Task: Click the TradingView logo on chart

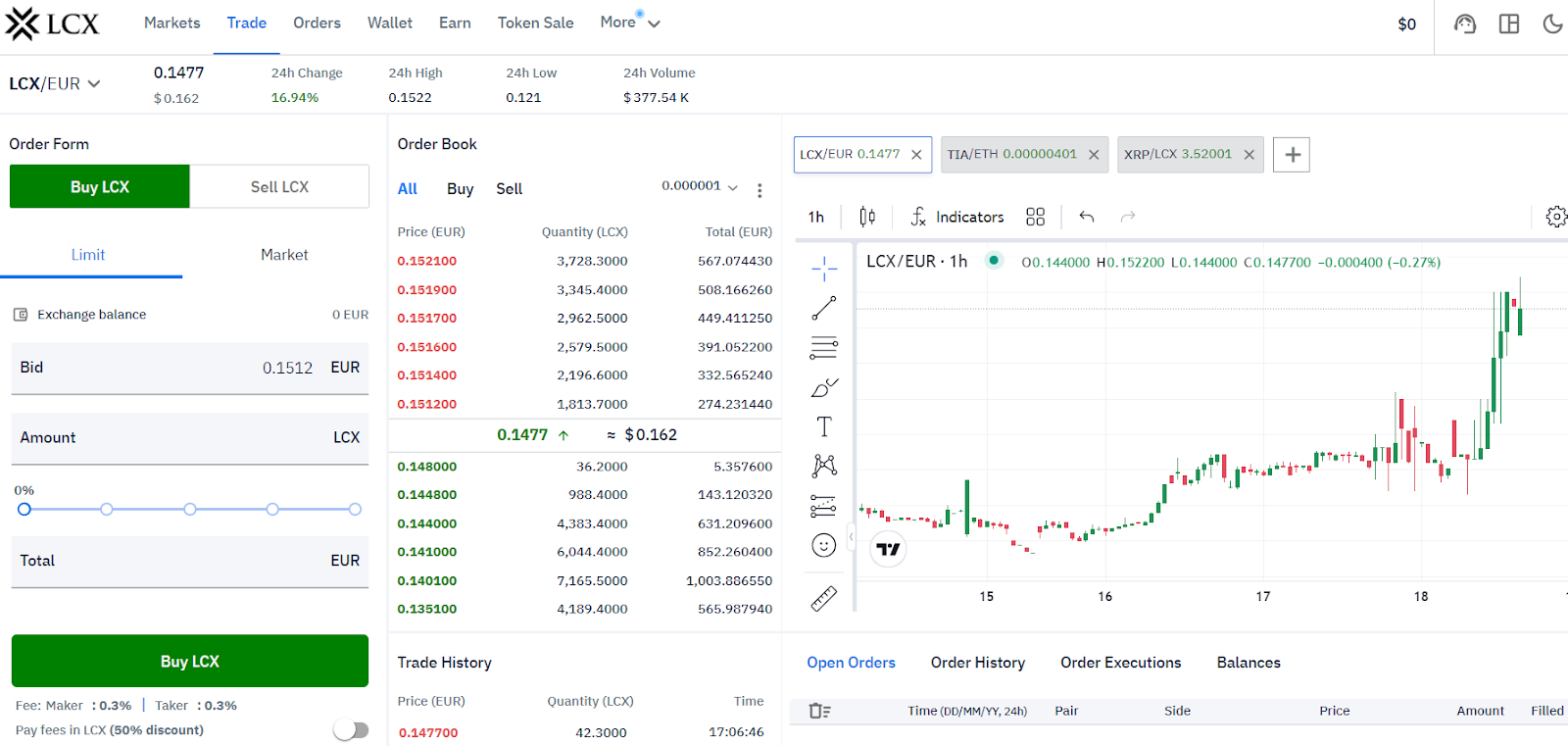Action: 888,549
